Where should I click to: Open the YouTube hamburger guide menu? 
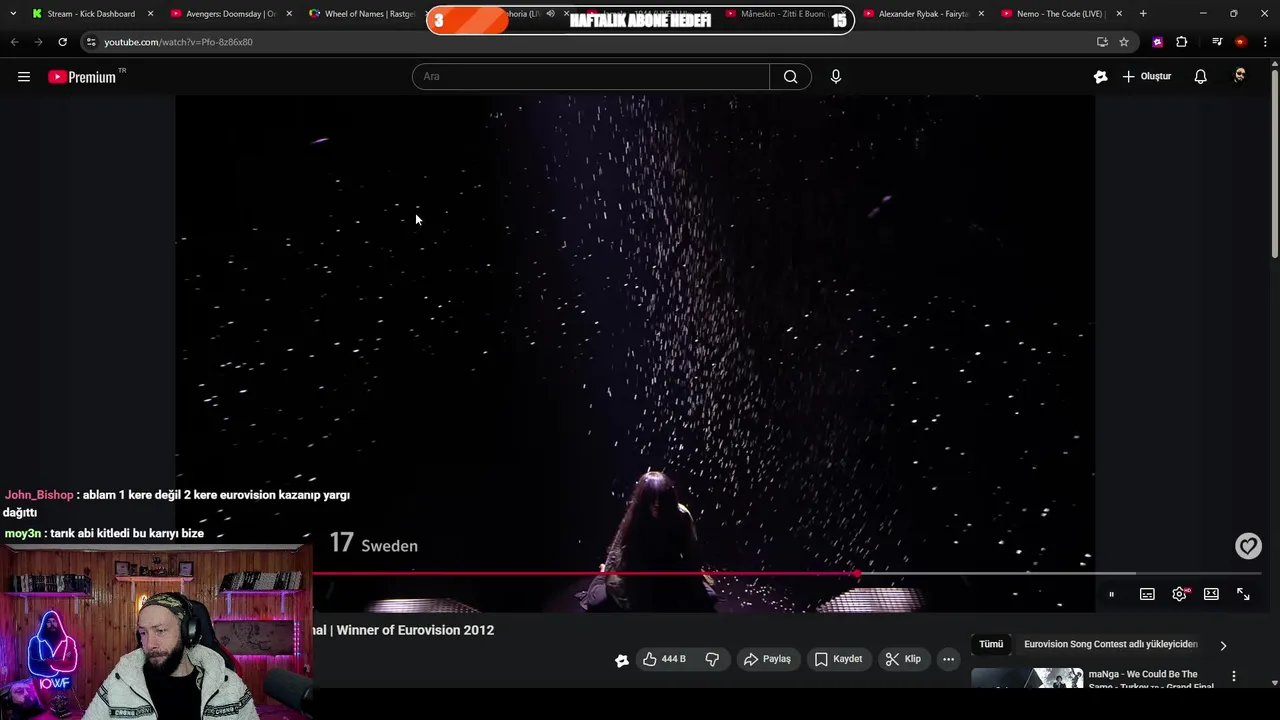(24, 77)
